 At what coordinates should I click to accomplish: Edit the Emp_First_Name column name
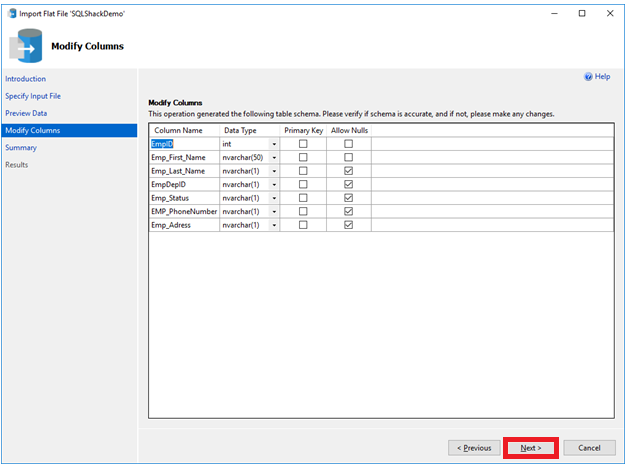pyautogui.click(x=184, y=158)
